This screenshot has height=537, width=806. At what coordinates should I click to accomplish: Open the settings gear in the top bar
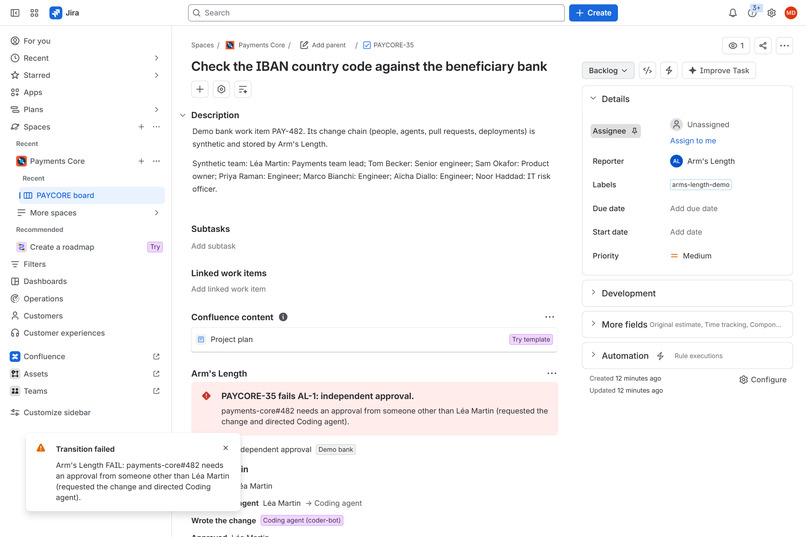coord(772,13)
